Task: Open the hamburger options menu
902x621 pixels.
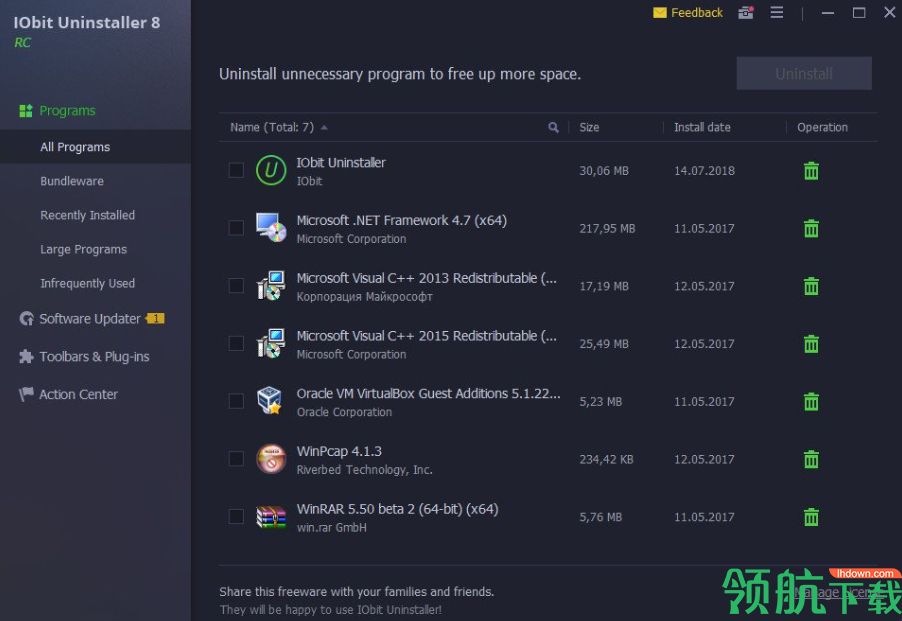Action: tap(777, 12)
